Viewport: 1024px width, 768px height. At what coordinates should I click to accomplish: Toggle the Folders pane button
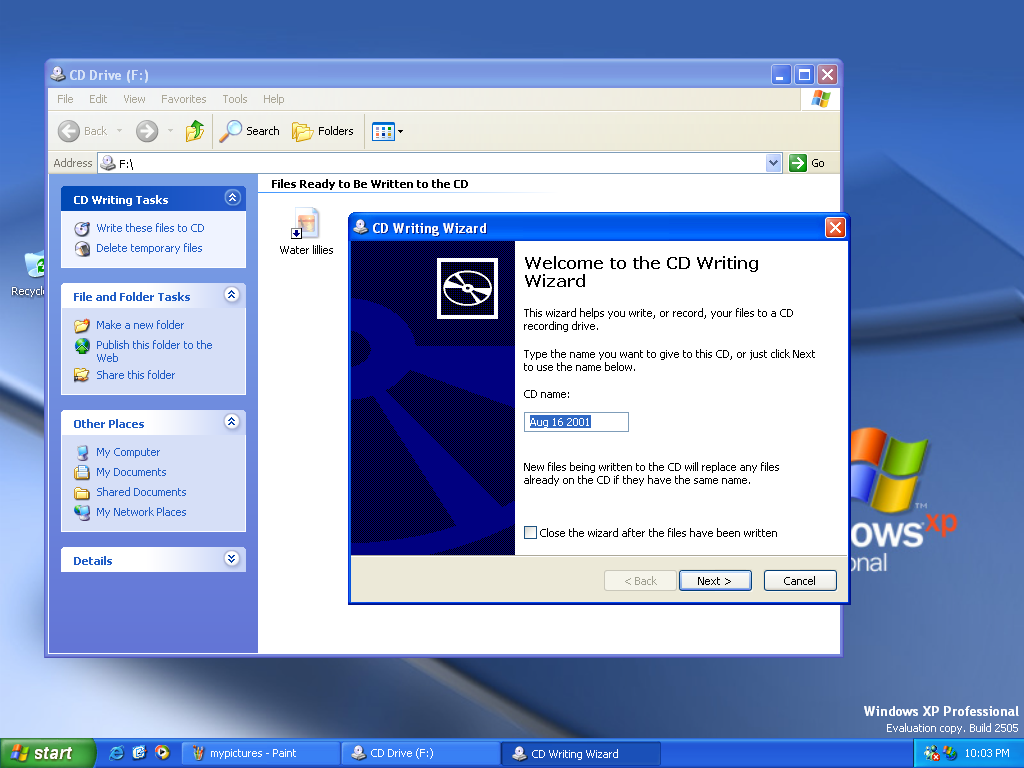pos(323,131)
